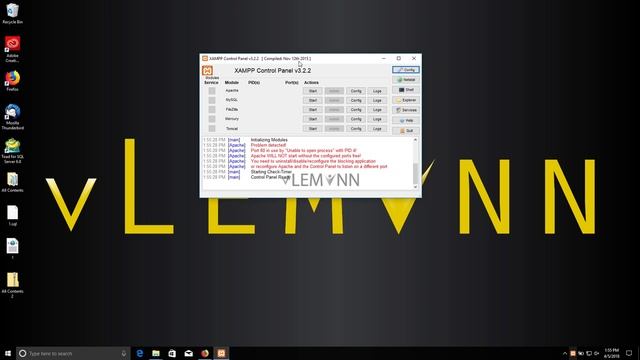This screenshot has width=640, height=360.
Task: Open the main Config button at top right
Action: (x=406, y=70)
